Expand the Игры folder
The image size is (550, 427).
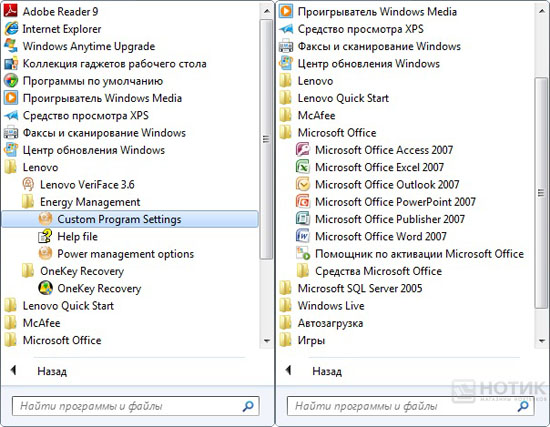click(302, 340)
